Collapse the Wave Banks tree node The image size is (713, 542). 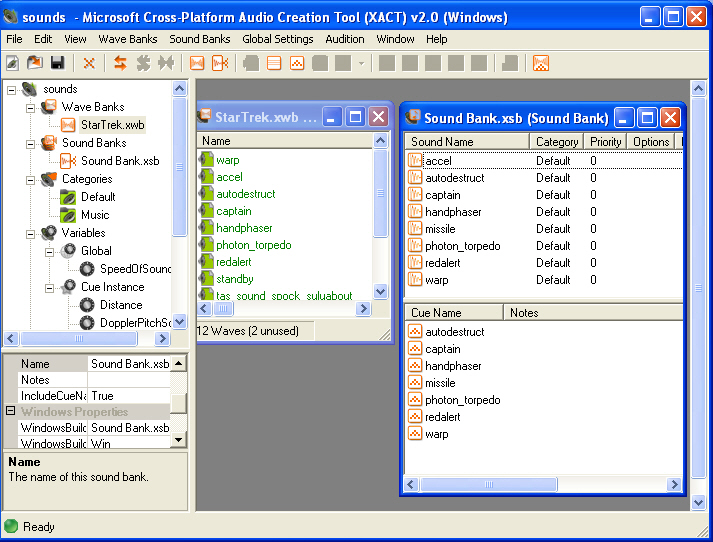pos(30,108)
